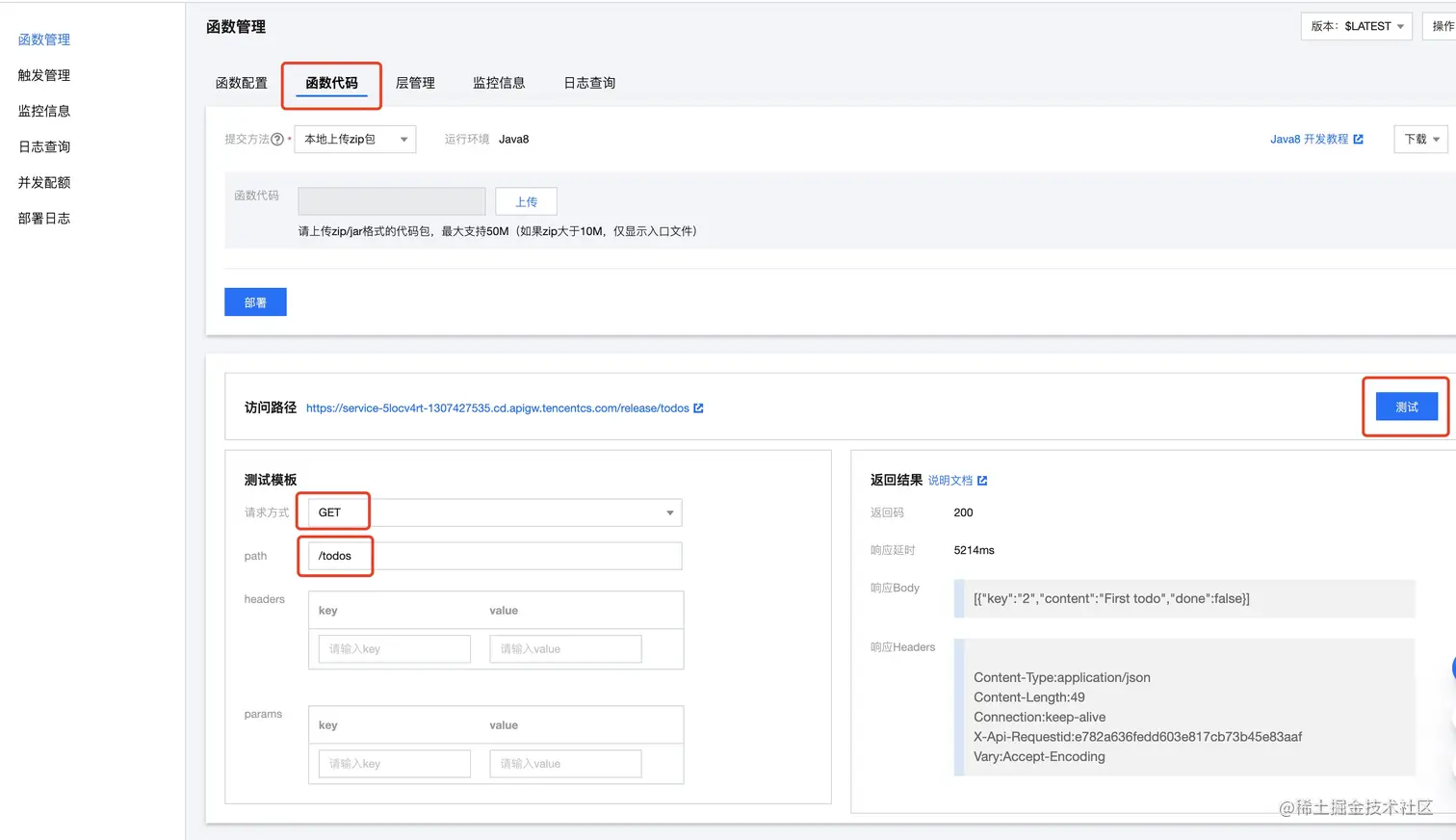Focus the headers value input field
Image resolution: width=1456 pixels, height=840 pixels.
pos(565,649)
